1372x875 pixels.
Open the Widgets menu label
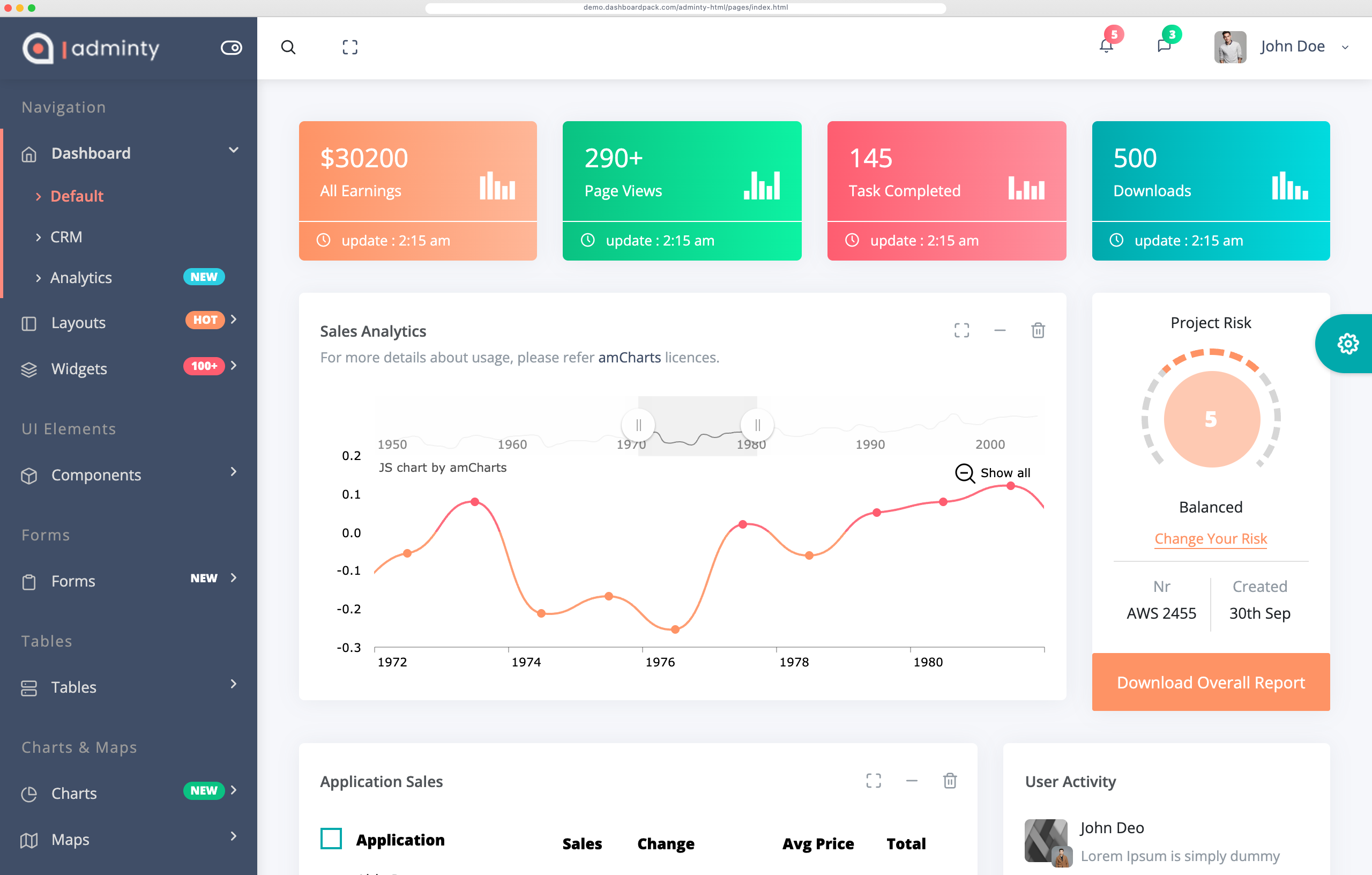click(x=79, y=369)
